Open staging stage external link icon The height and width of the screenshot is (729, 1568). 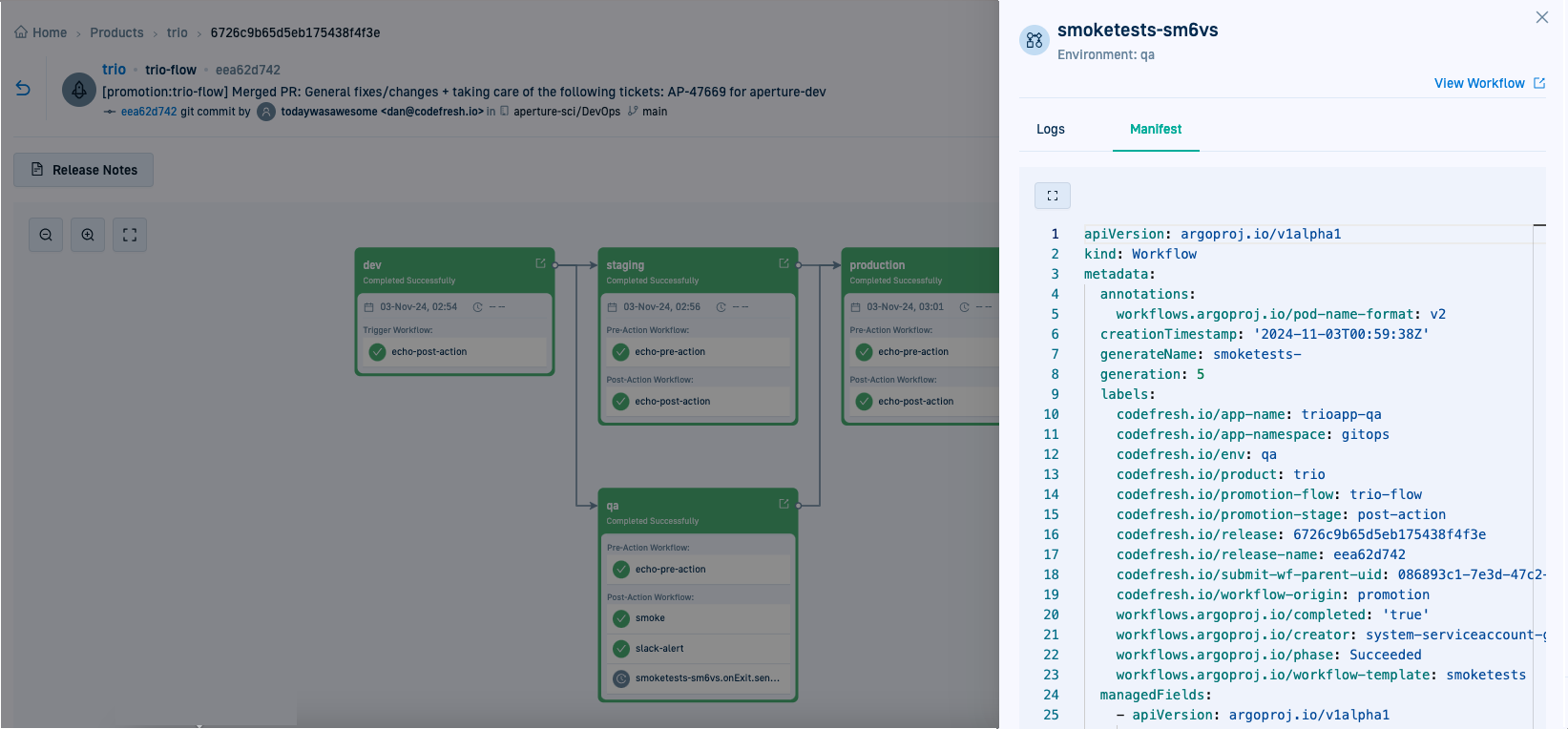tap(784, 263)
